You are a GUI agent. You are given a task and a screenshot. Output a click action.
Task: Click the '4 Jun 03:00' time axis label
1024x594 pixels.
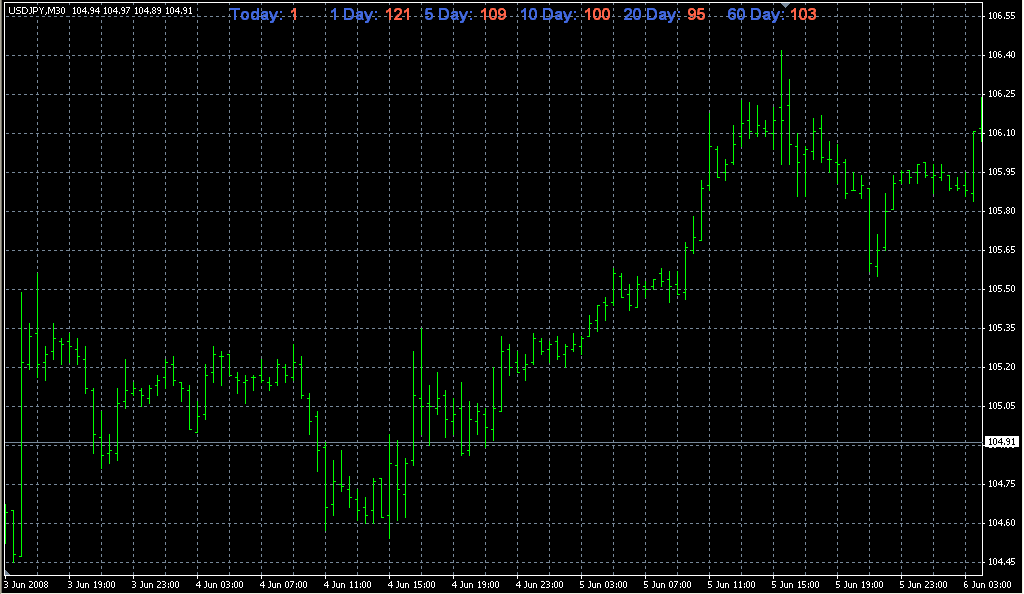click(x=219, y=585)
